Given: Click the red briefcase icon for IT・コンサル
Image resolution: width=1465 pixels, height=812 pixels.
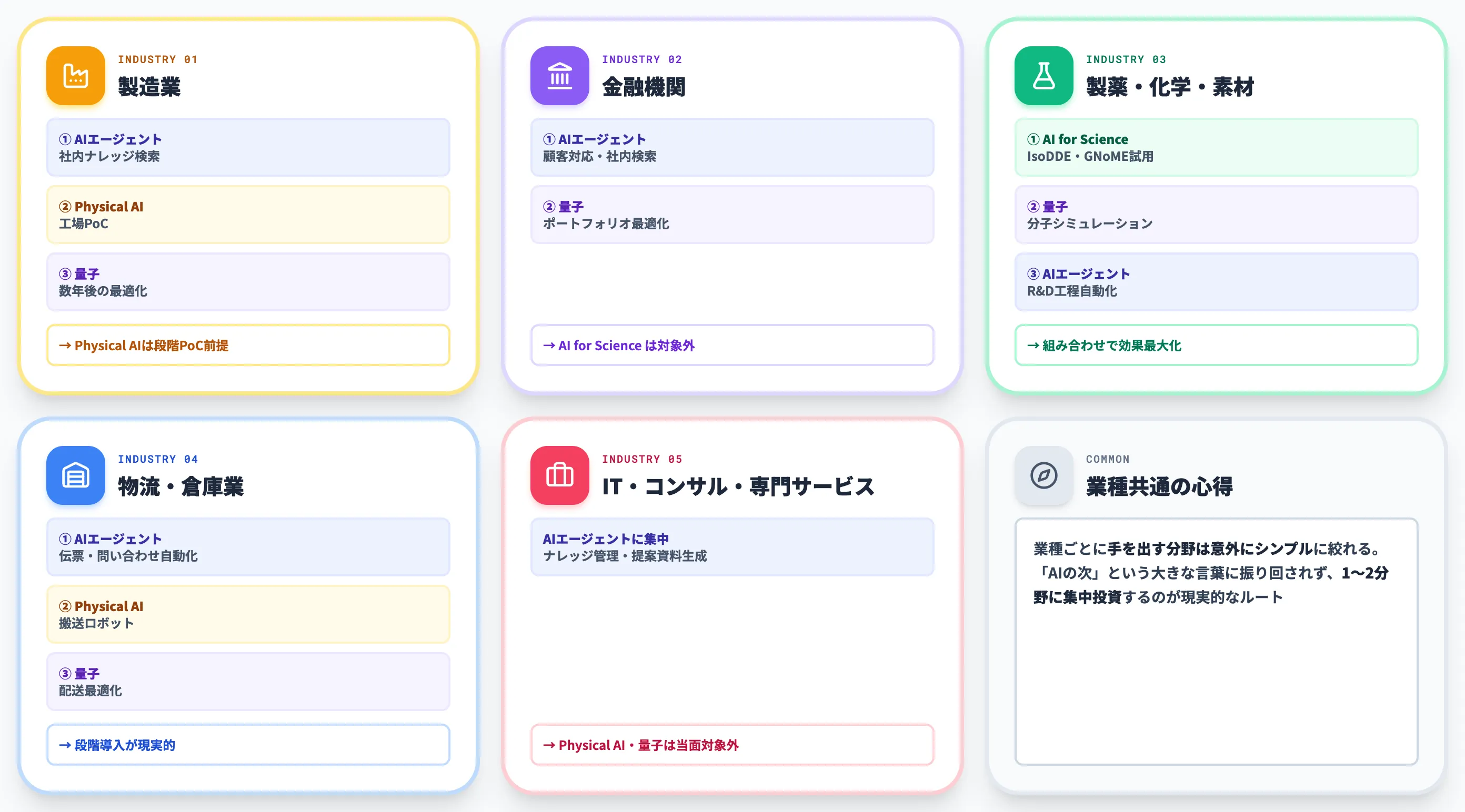Looking at the screenshot, I should coord(559,475).
